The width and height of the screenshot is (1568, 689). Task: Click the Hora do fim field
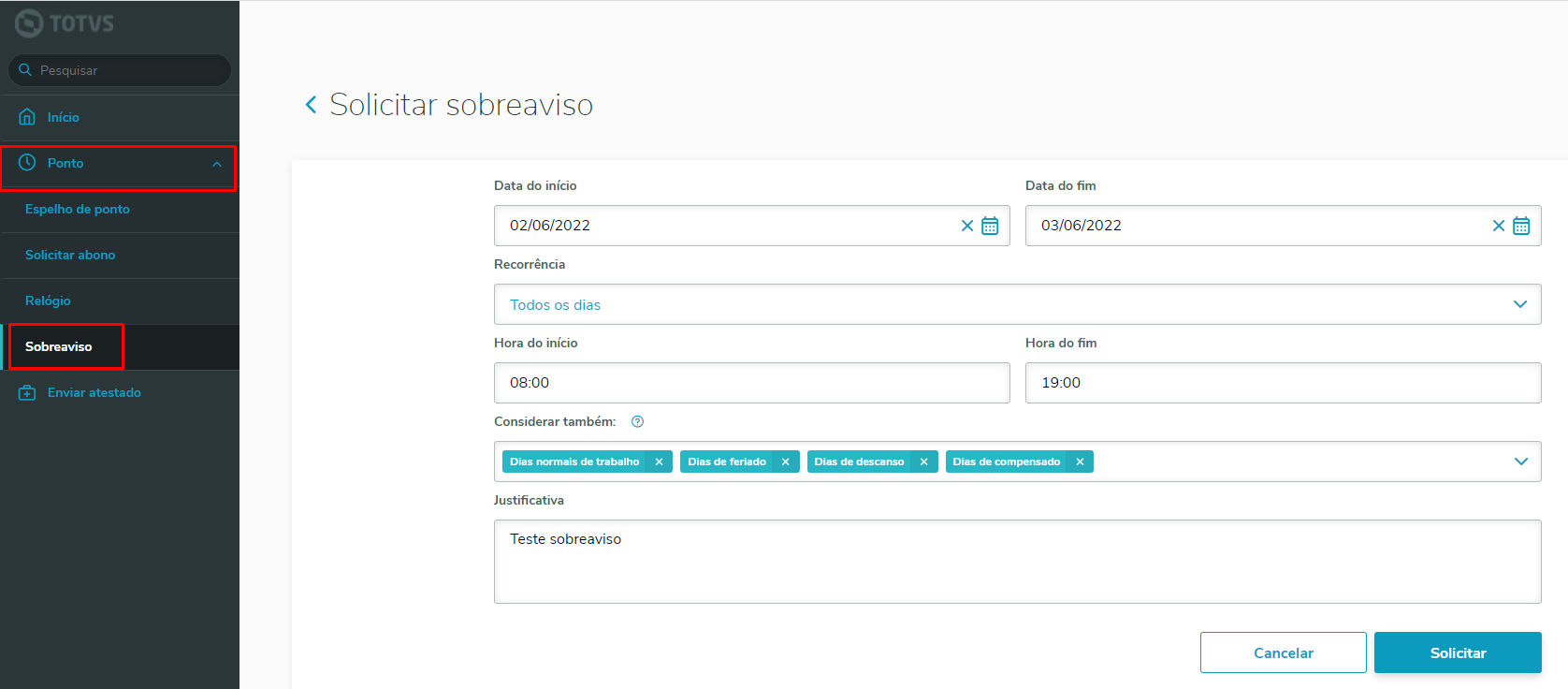[1284, 383]
